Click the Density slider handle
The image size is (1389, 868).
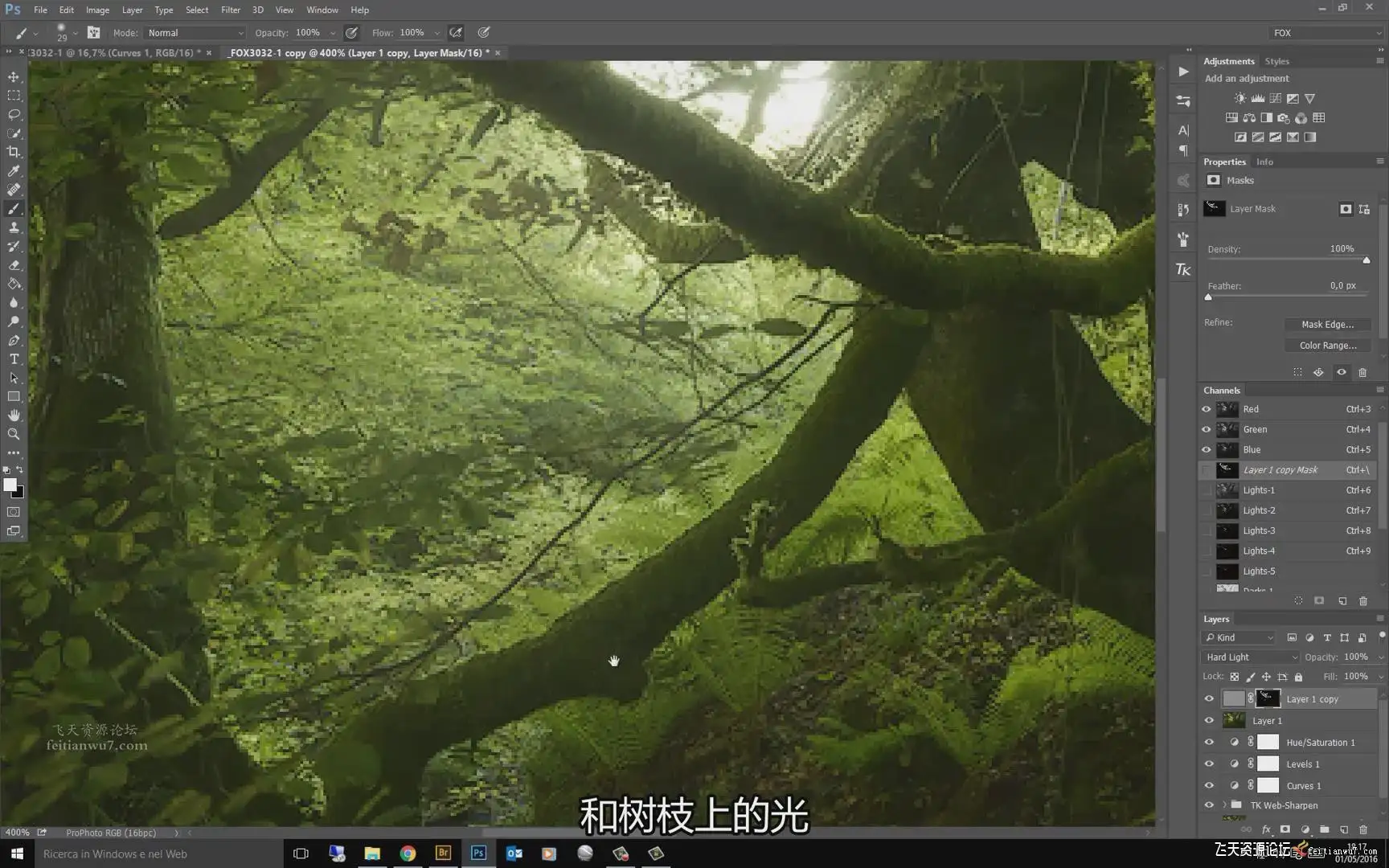pyautogui.click(x=1366, y=260)
